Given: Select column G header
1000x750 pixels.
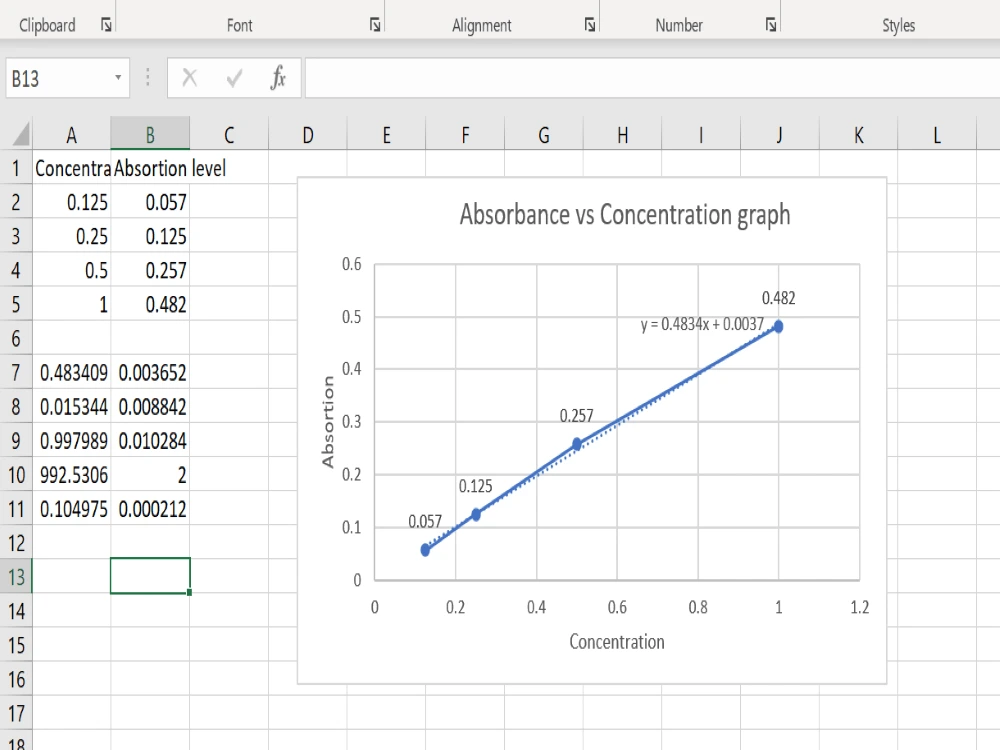Looking at the screenshot, I should pyautogui.click(x=544, y=135).
